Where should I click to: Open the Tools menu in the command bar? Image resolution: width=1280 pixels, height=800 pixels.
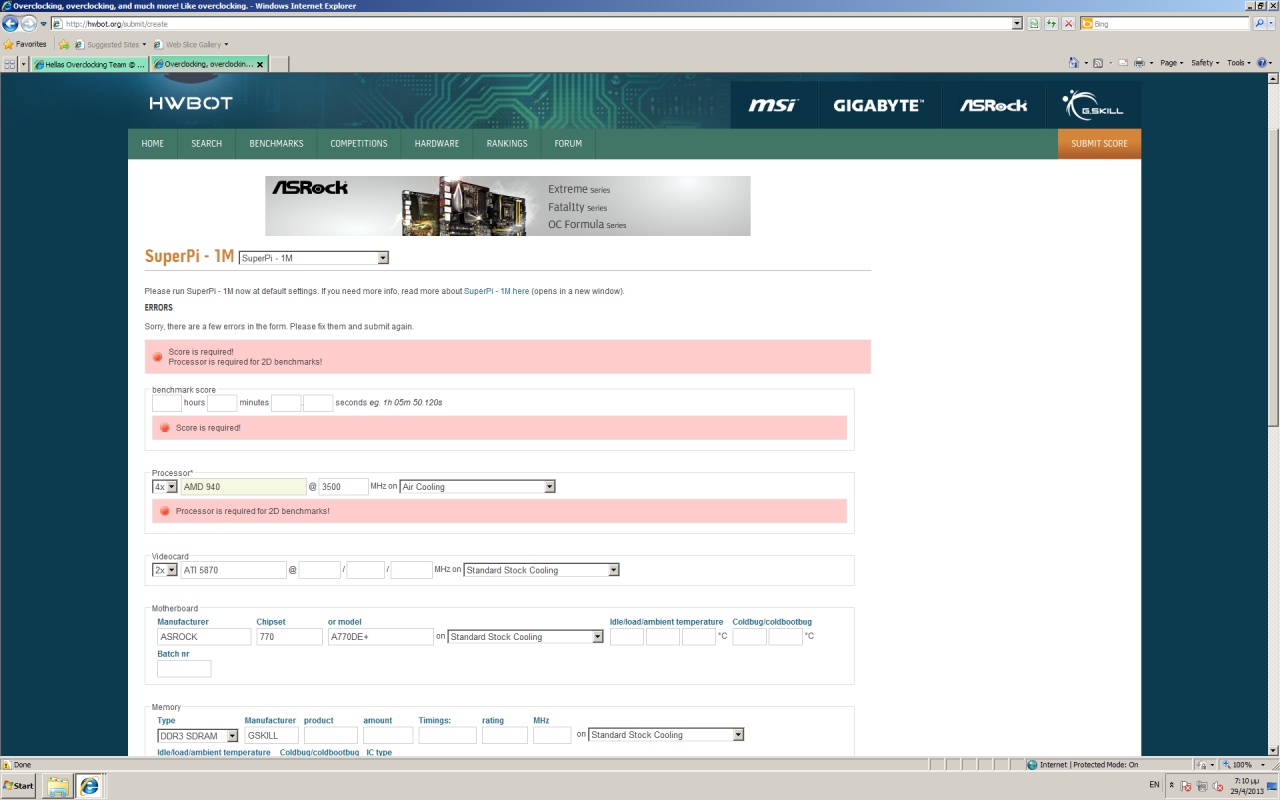(1238, 63)
